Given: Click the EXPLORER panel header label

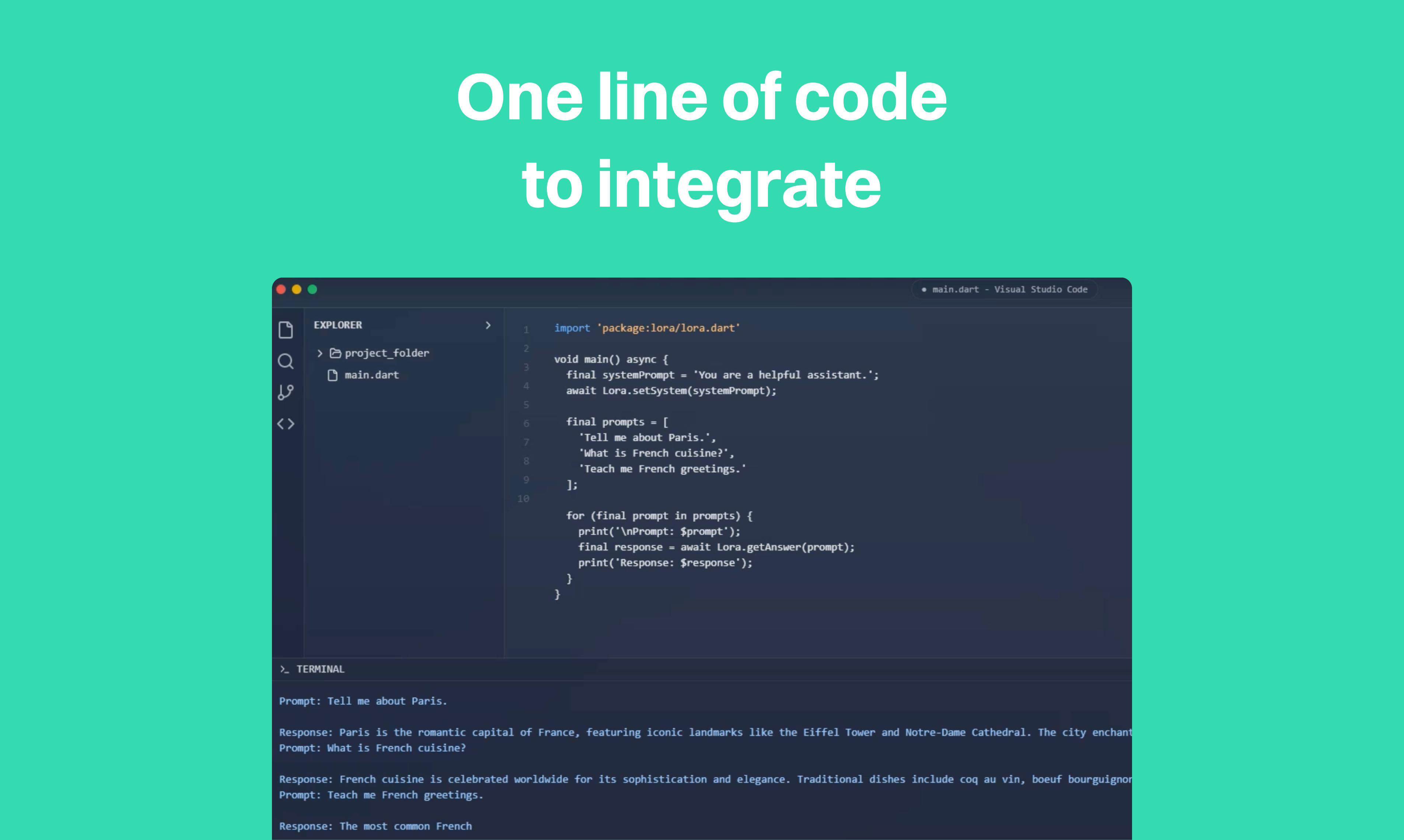Looking at the screenshot, I should 338,325.
